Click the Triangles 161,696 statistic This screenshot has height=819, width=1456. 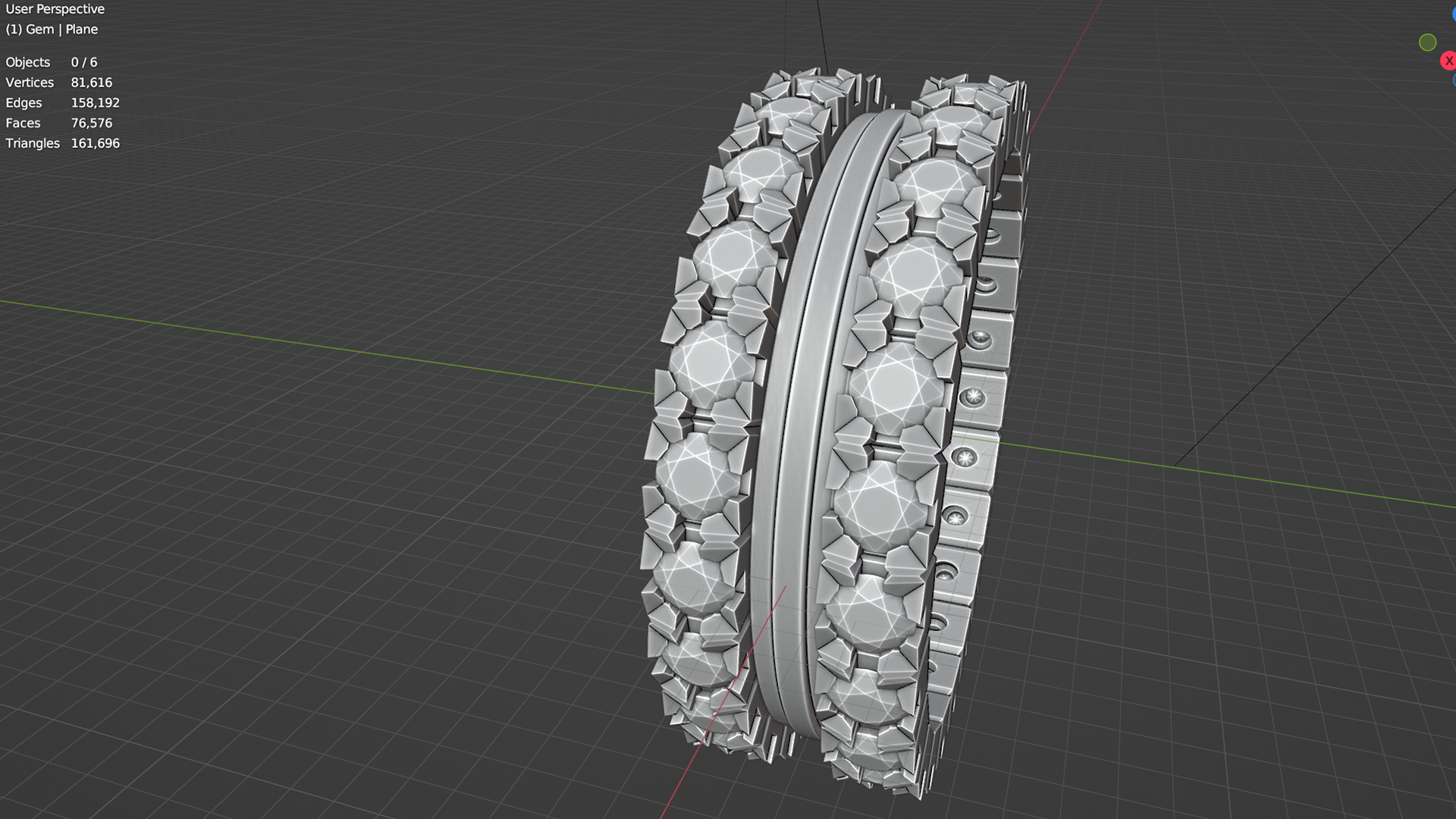(x=62, y=143)
